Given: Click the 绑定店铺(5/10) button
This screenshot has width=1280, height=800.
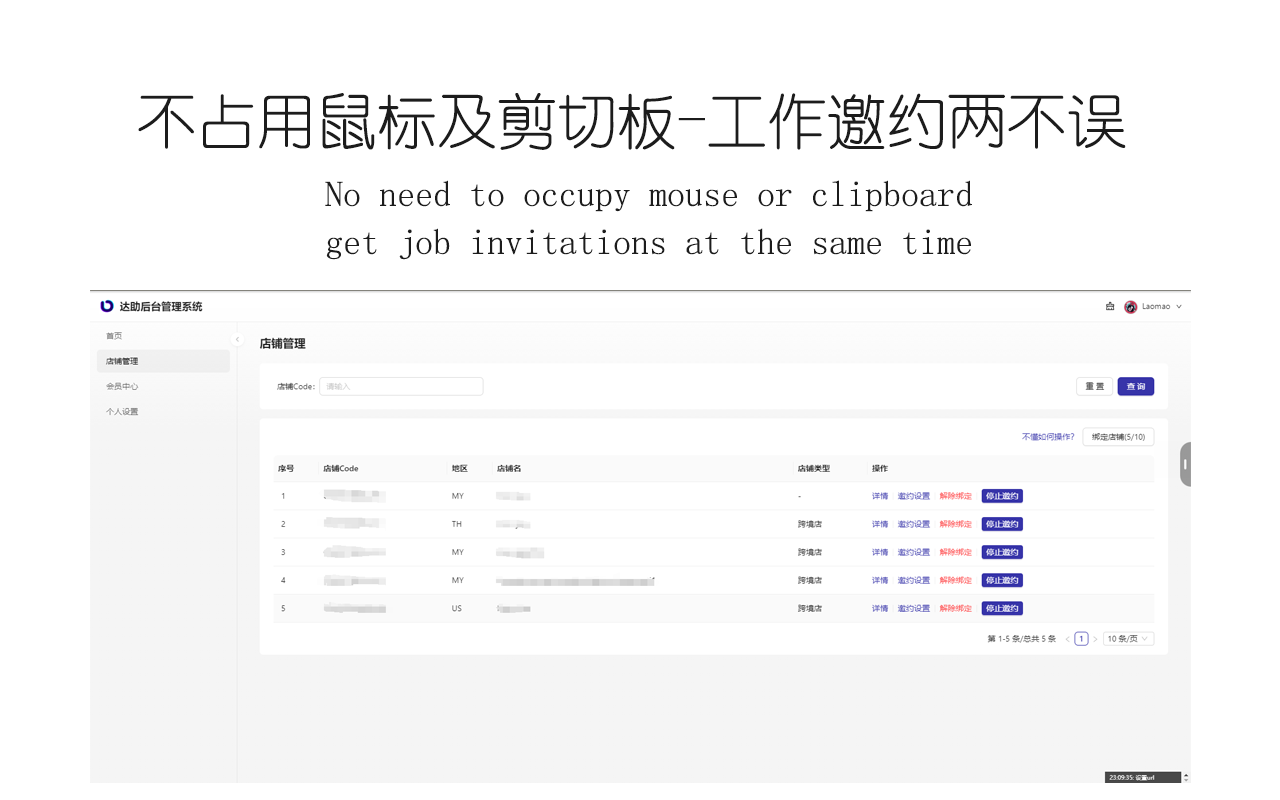Looking at the screenshot, I should tap(1118, 437).
